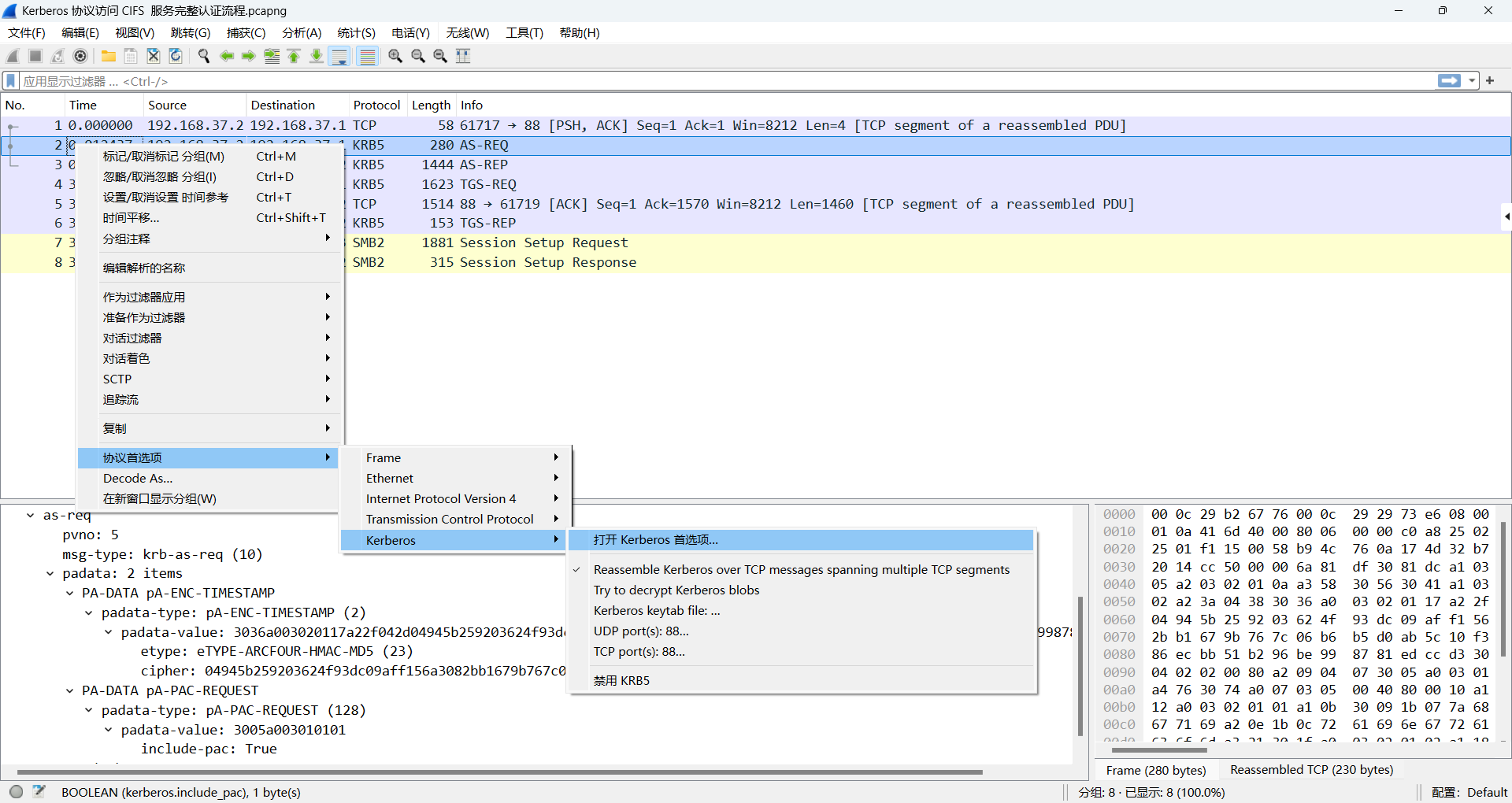Open capture options gear icon
The height and width of the screenshot is (803, 1512).
[x=80, y=56]
